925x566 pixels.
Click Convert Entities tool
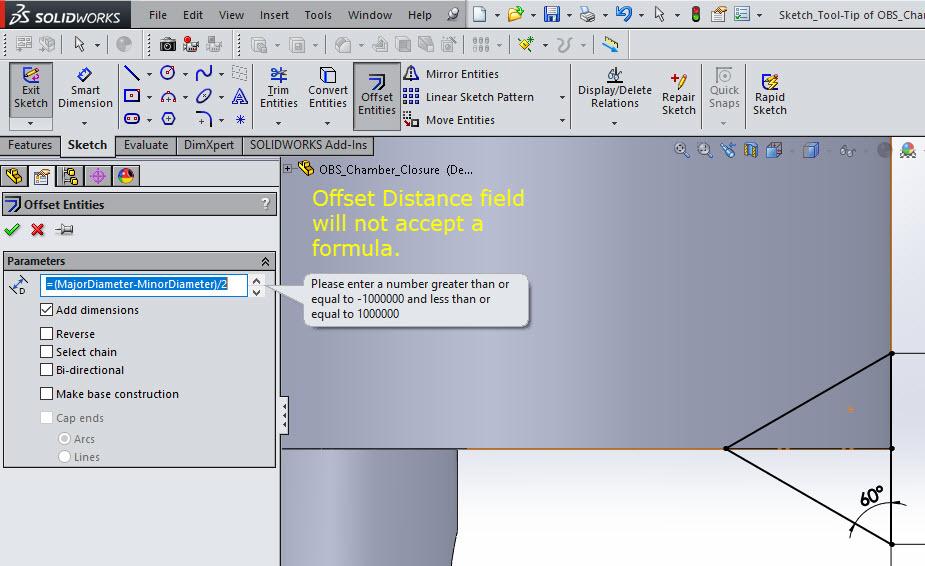(x=327, y=89)
